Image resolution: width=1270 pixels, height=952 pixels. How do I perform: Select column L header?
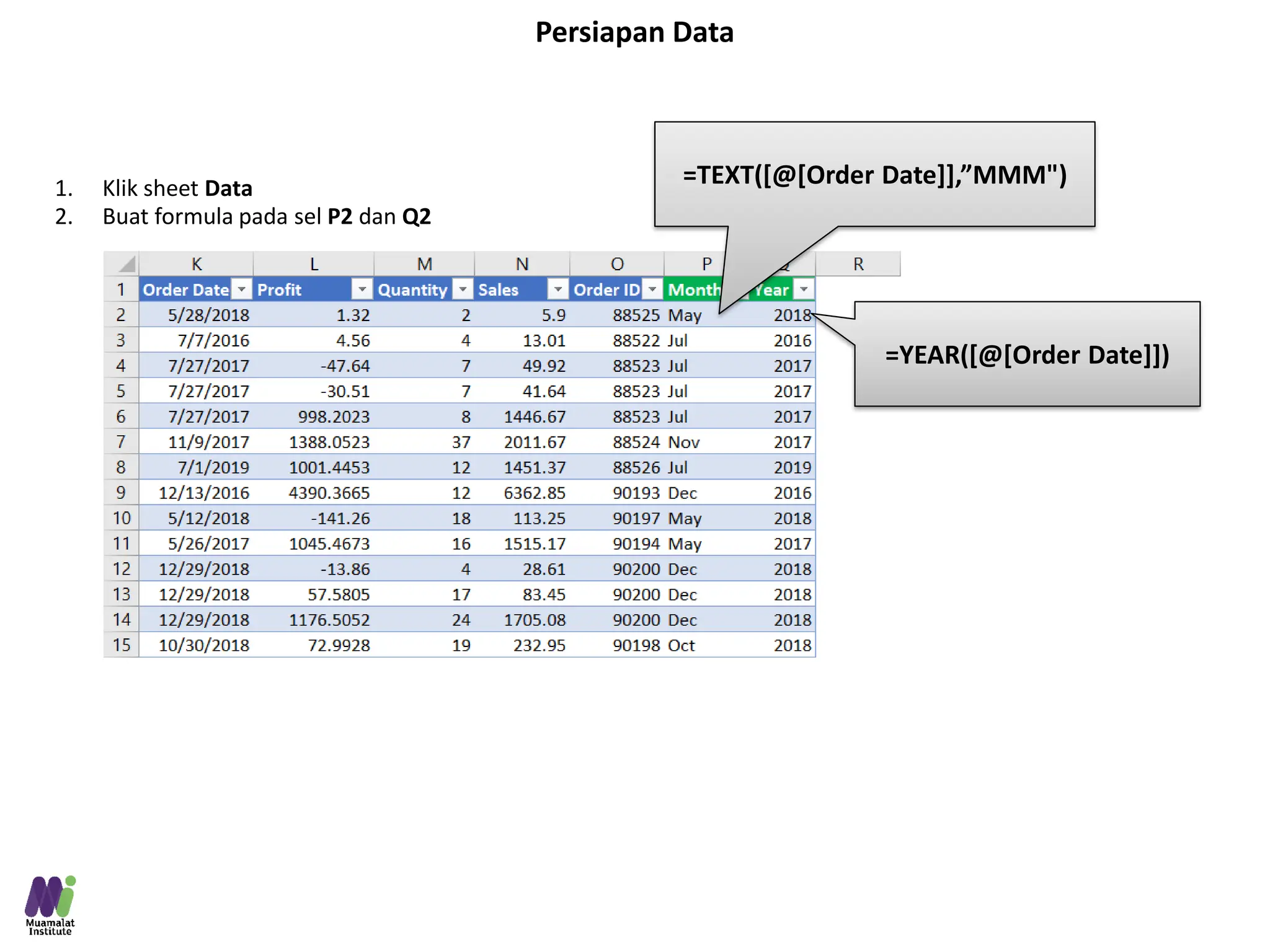[x=314, y=264]
